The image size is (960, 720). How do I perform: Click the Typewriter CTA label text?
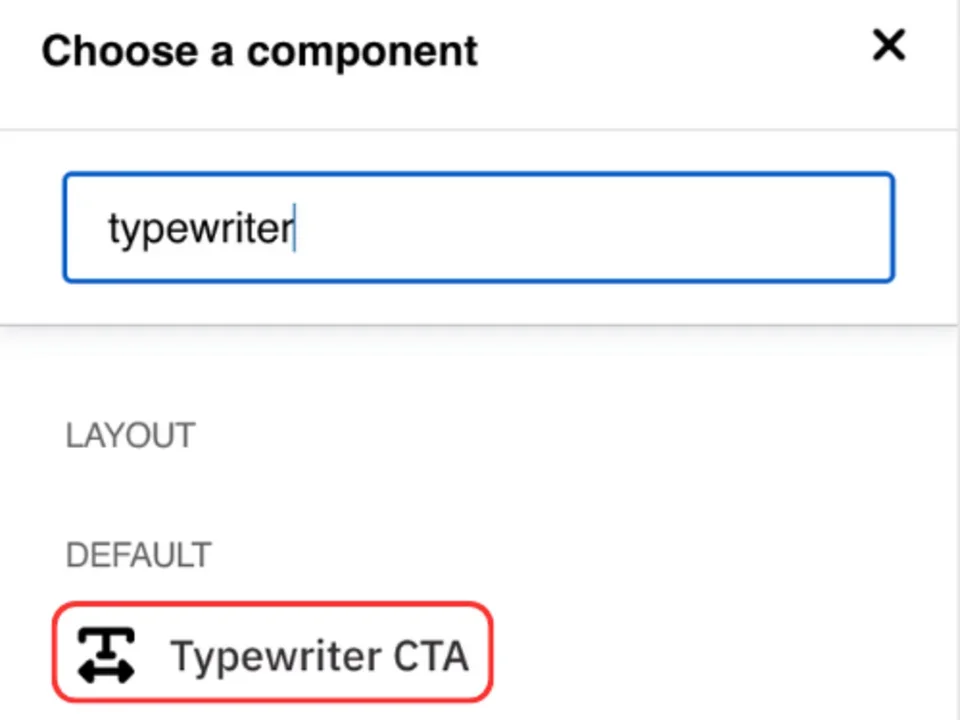(320, 655)
